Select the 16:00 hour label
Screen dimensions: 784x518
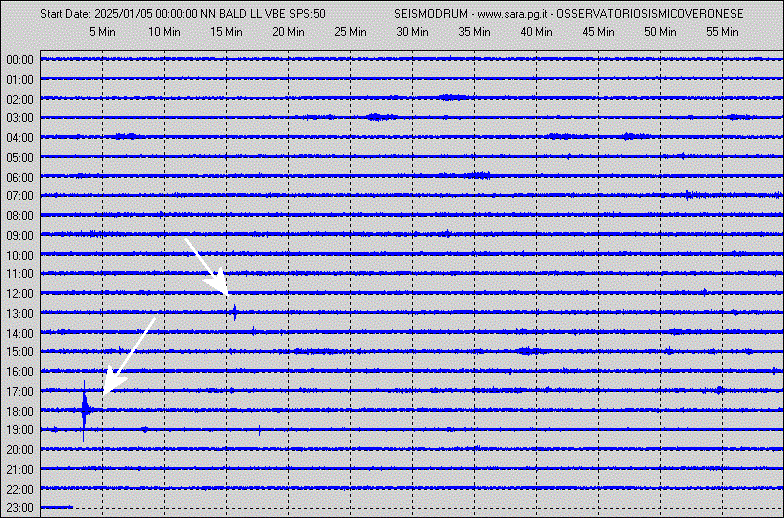tap(20, 372)
